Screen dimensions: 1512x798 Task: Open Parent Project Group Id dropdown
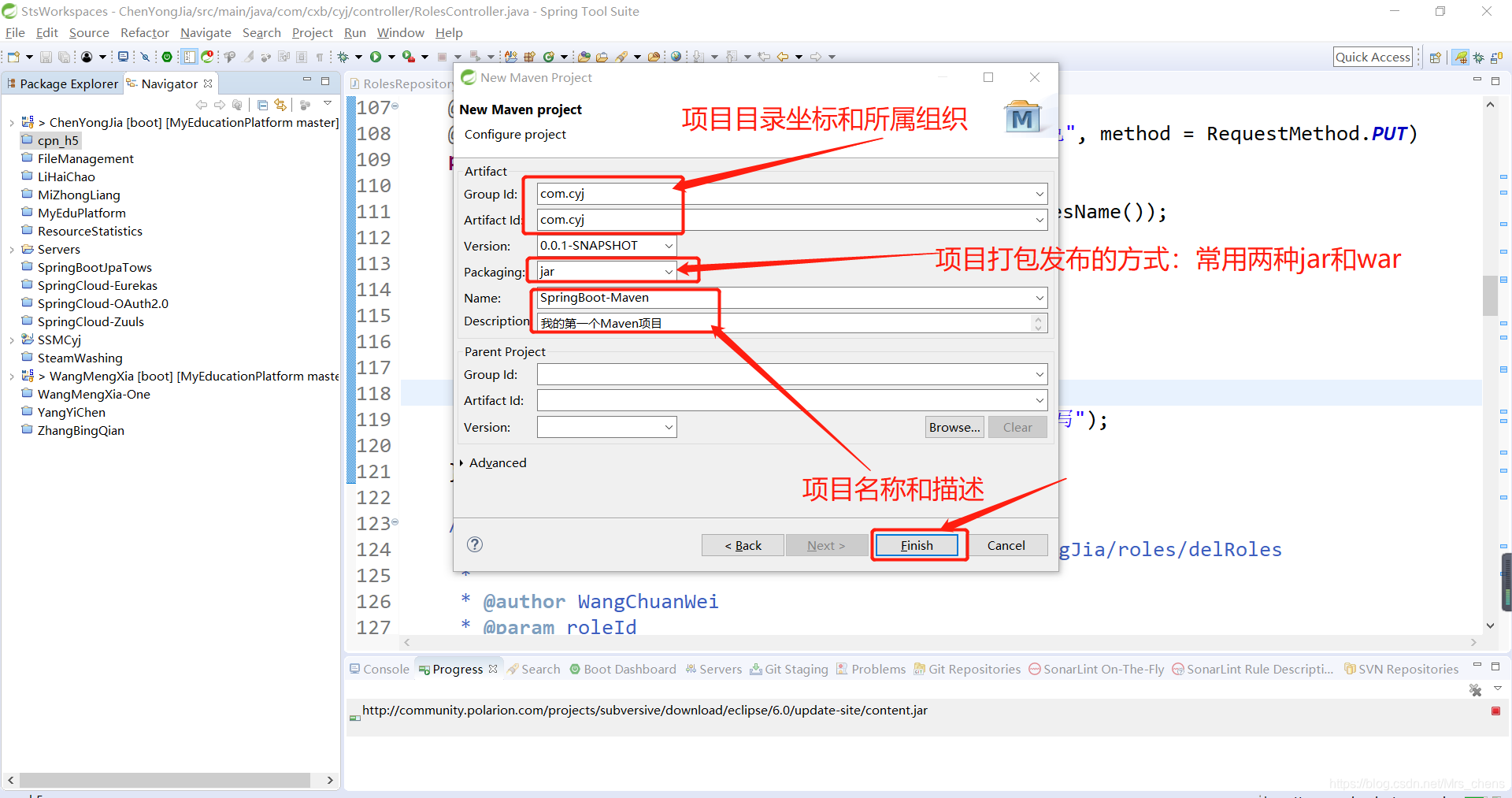tap(1039, 375)
